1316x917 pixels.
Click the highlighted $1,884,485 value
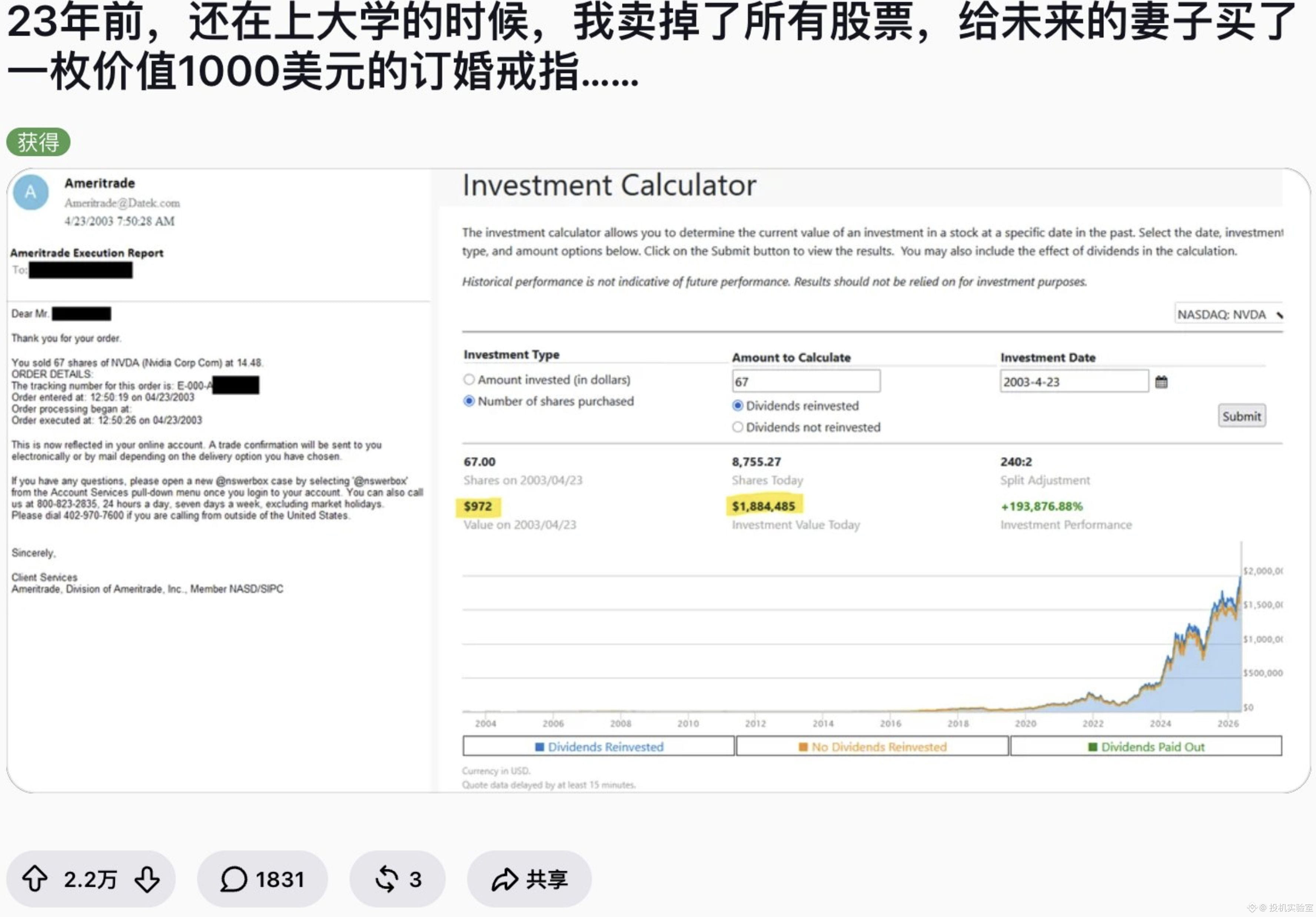click(764, 507)
